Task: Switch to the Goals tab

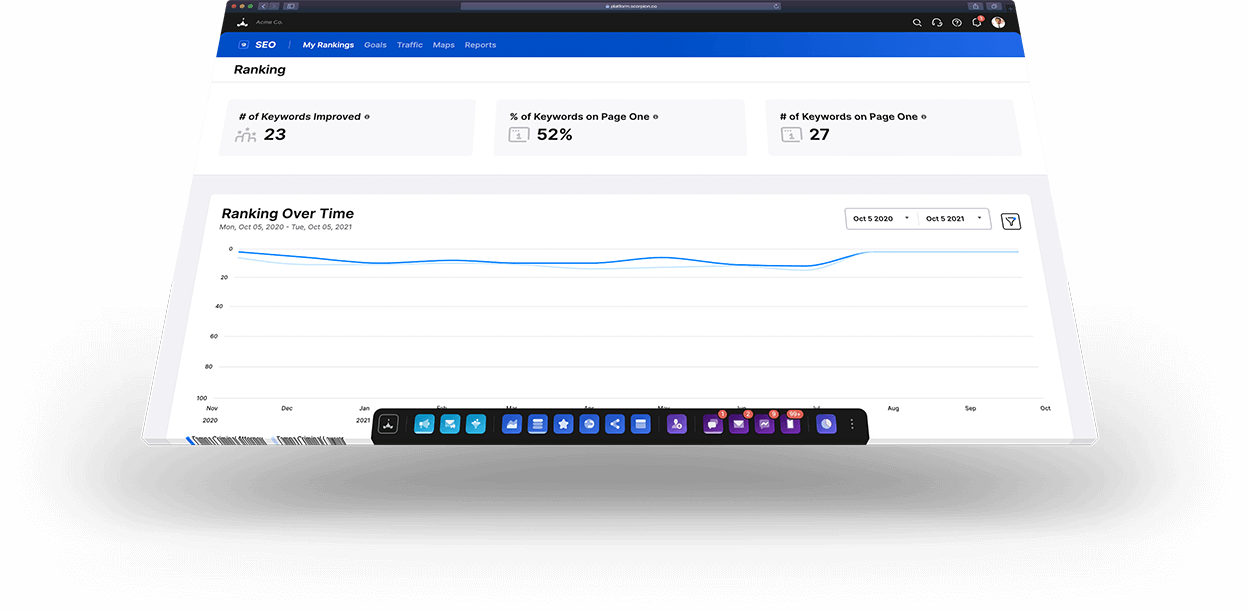Action: [375, 45]
